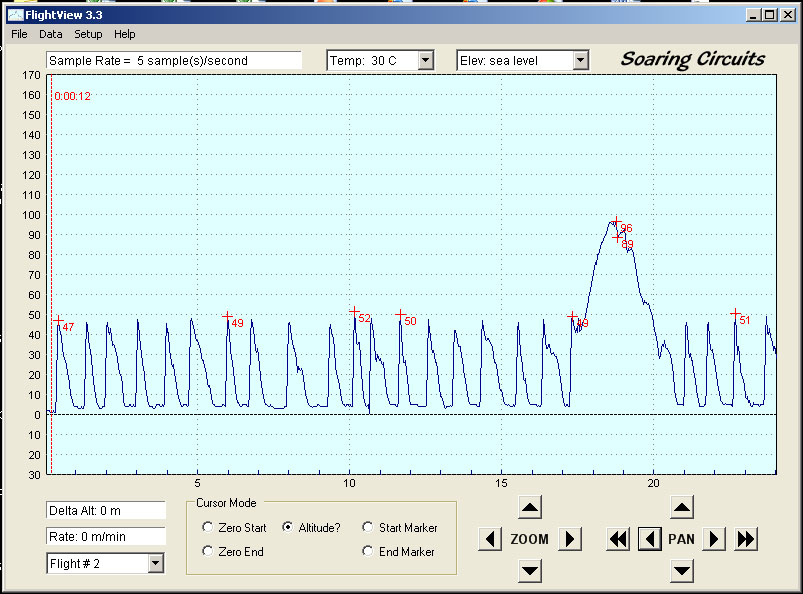Pan fast left with double arrow
The height and width of the screenshot is (594, 803).
pyautogui.click(x=618, y=539)
